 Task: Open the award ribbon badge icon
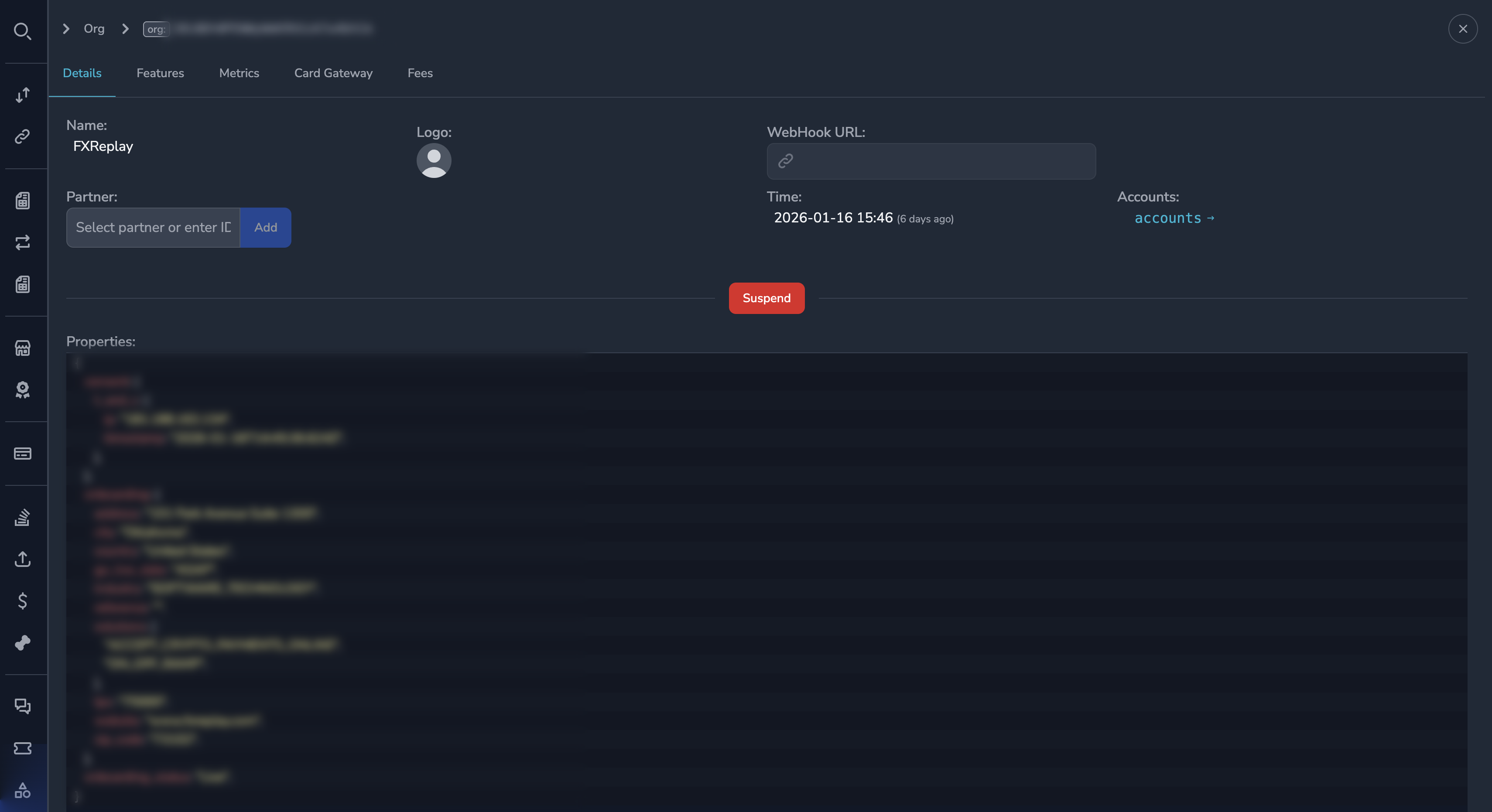pos(23,390)
